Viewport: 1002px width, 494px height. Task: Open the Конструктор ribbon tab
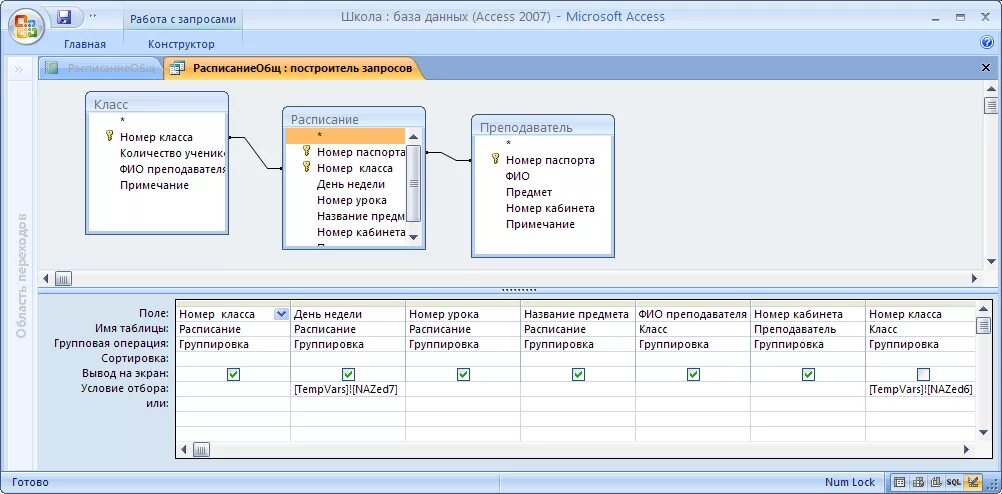click(x=181, y=44)
